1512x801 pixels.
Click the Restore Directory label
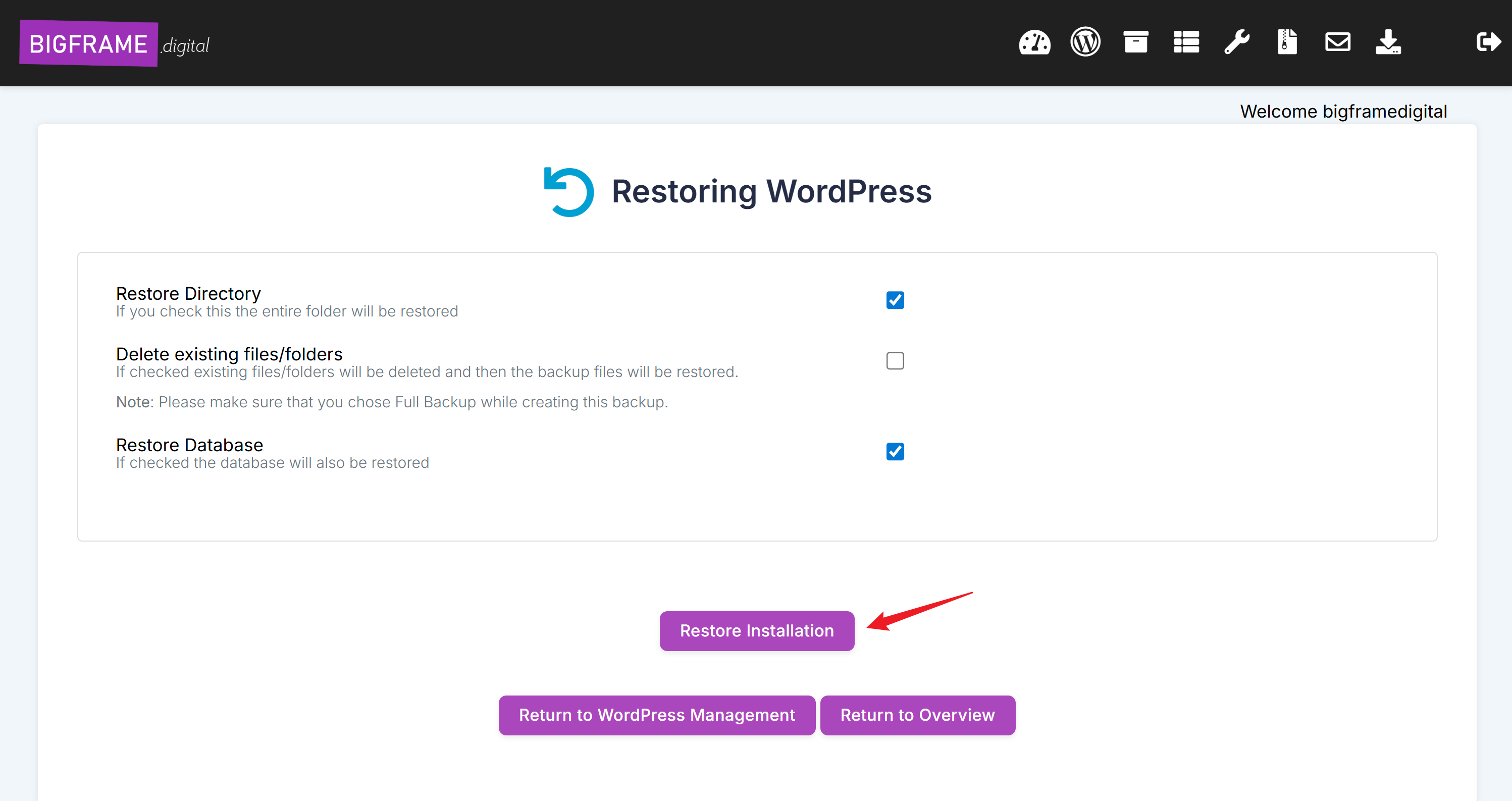[x=188, y=293]
